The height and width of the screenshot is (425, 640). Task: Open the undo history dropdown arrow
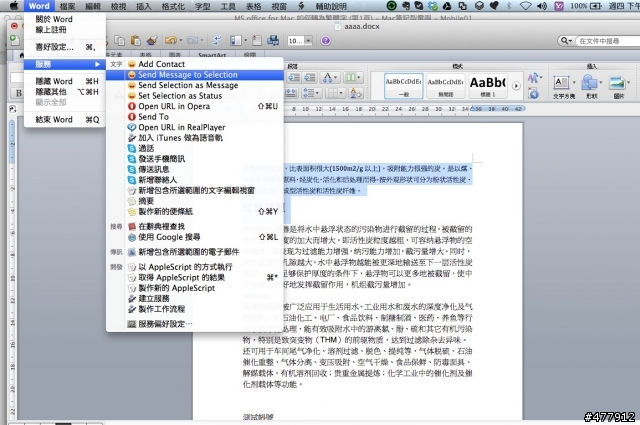180,40
